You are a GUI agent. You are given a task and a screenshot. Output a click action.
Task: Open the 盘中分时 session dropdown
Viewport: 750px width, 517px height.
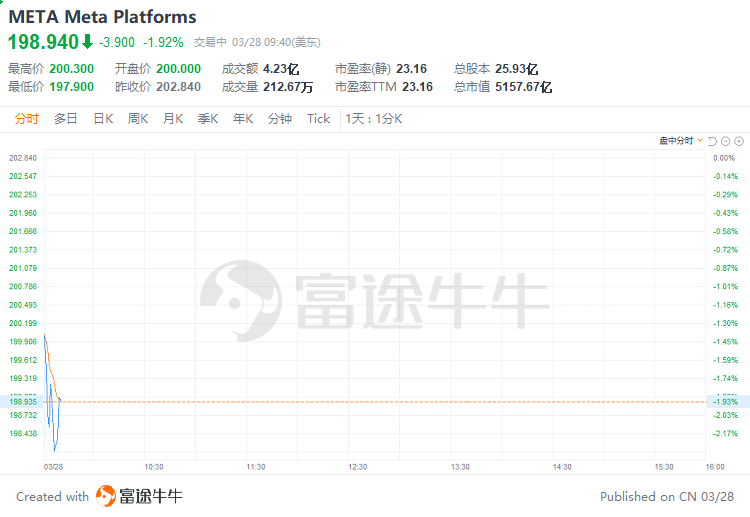coord(681,141)
